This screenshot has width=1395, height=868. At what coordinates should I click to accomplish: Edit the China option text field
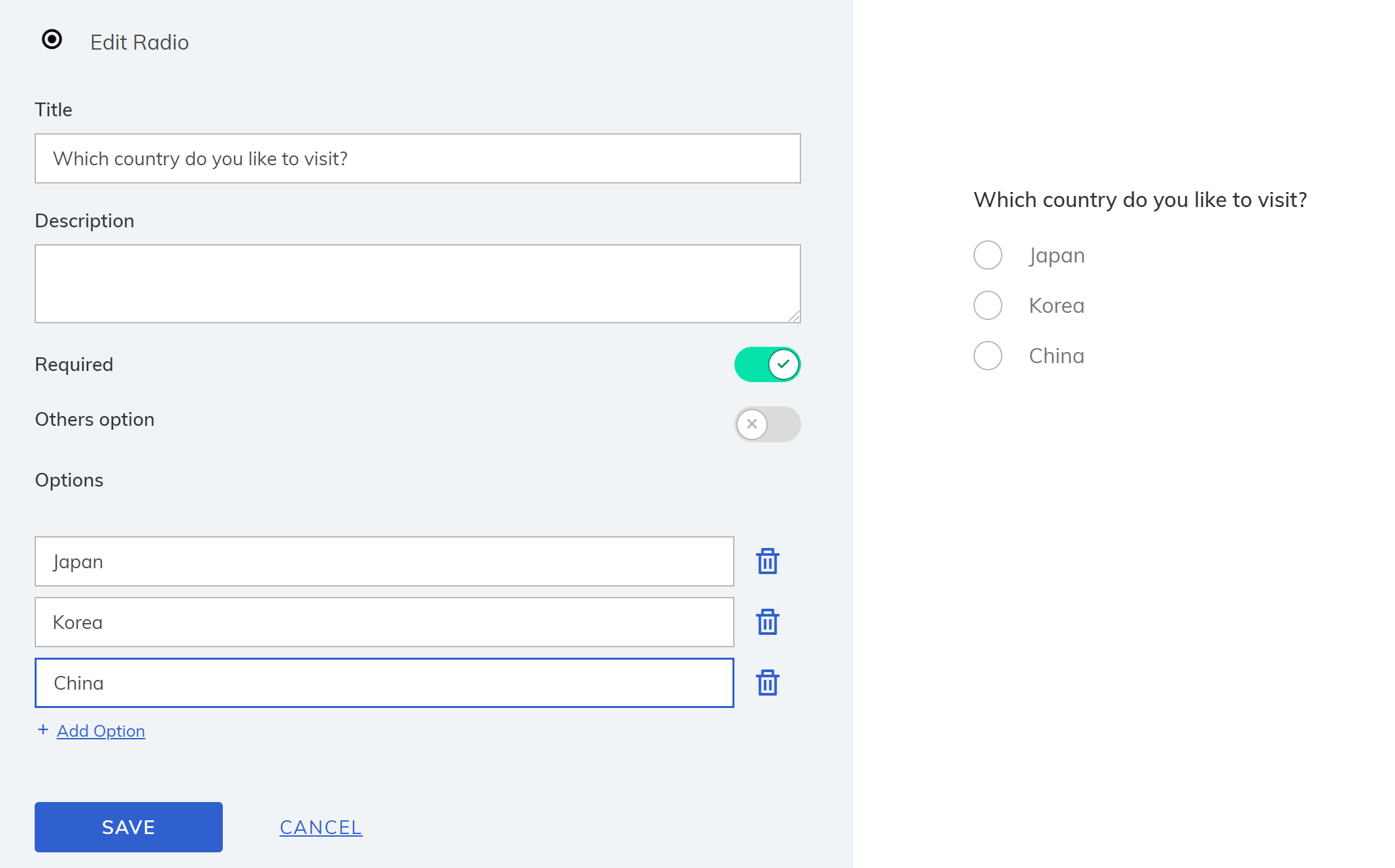(384, 683)
